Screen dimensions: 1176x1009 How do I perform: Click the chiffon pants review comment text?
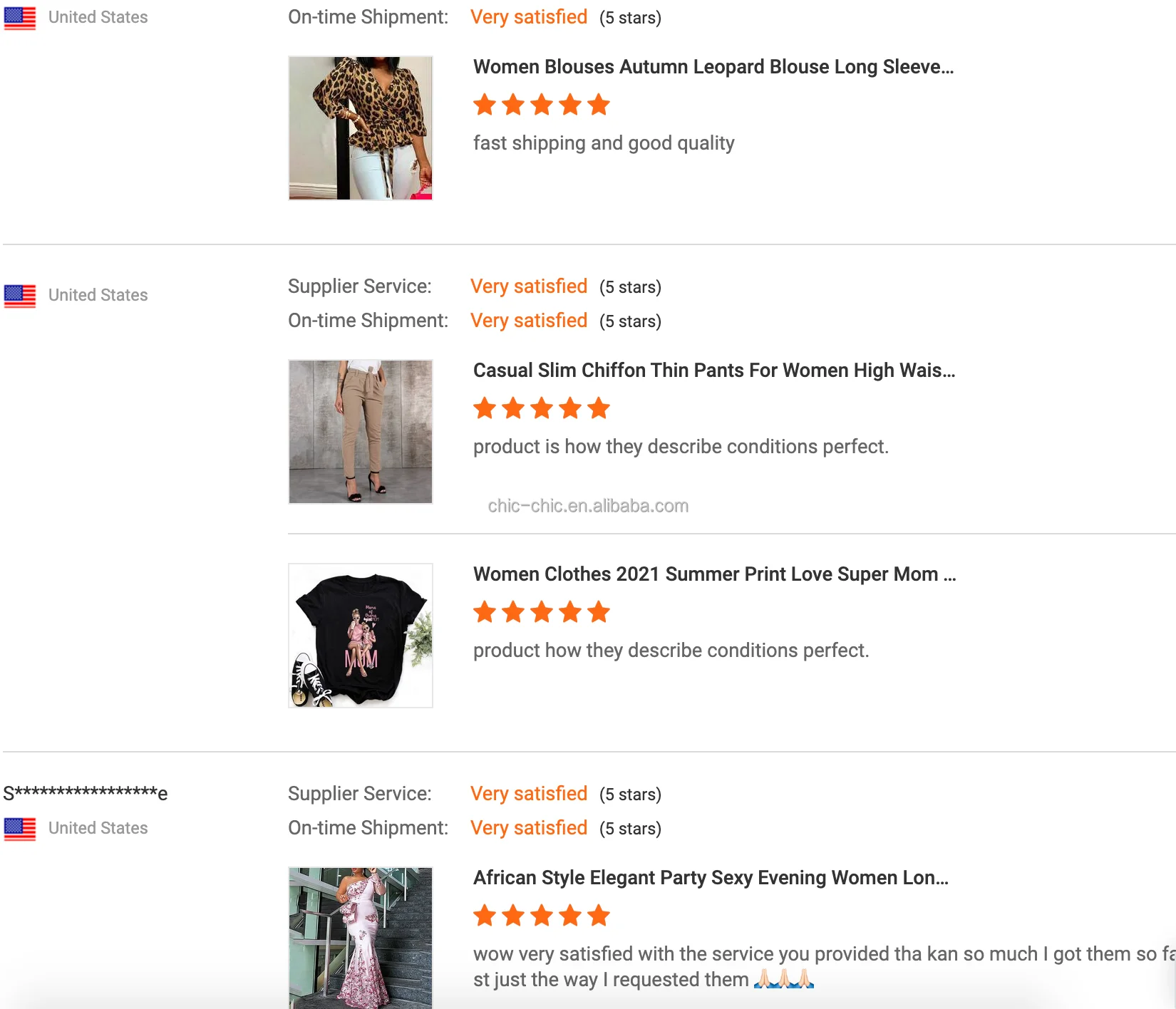pos(681,447)
